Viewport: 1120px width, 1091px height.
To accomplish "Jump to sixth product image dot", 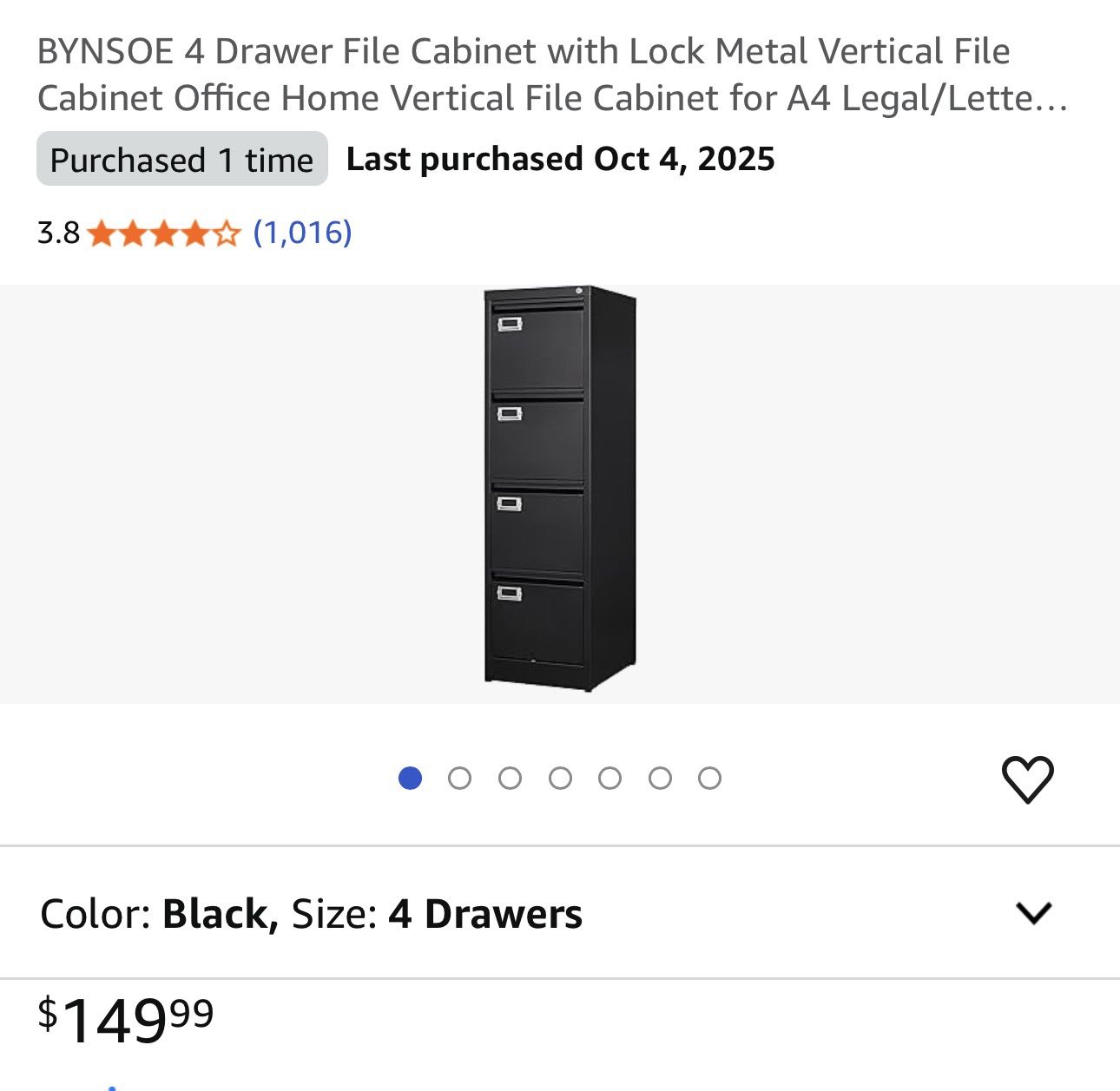I will (x=660, y=779).
